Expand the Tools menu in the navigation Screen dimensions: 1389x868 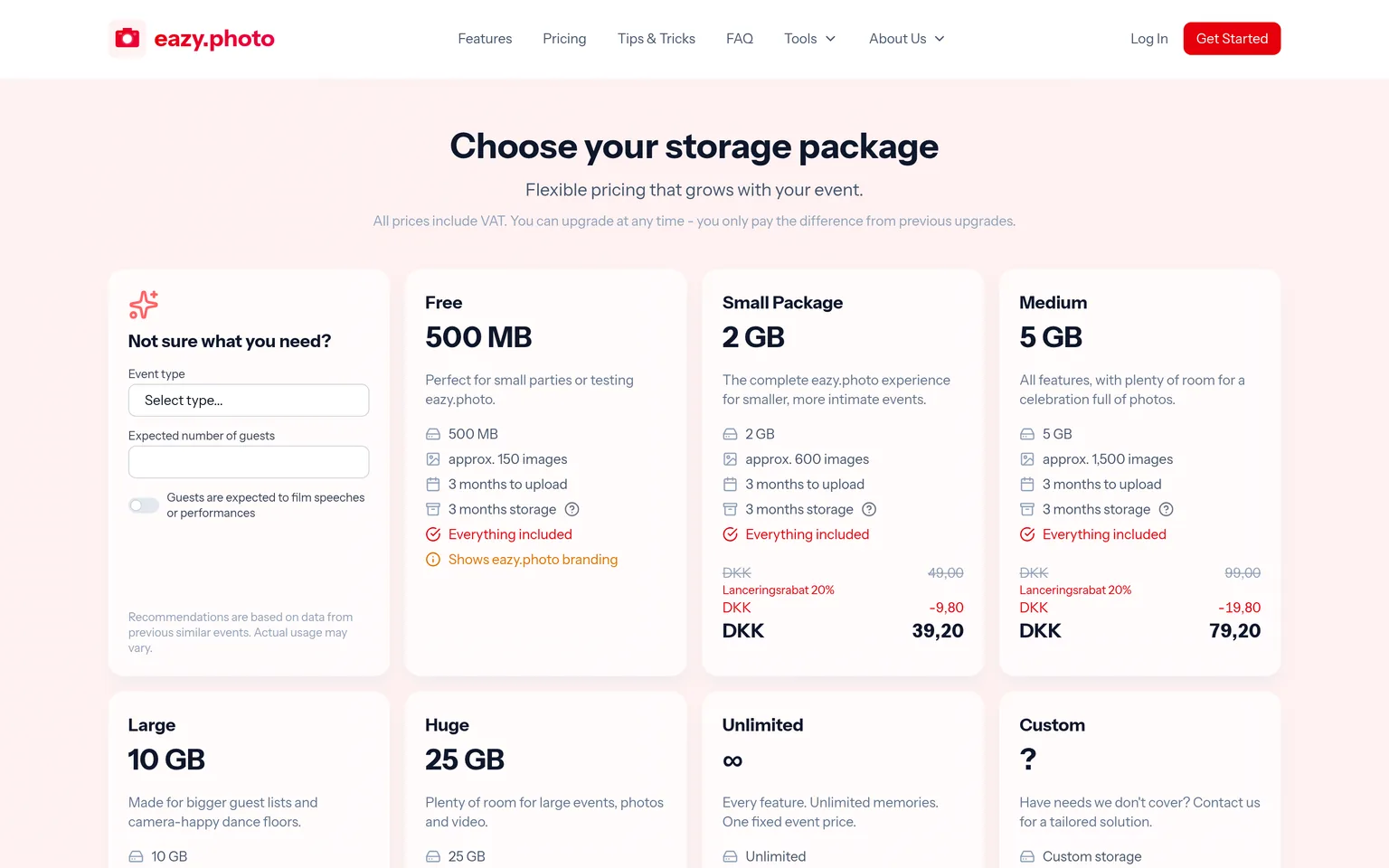(810, 39)
